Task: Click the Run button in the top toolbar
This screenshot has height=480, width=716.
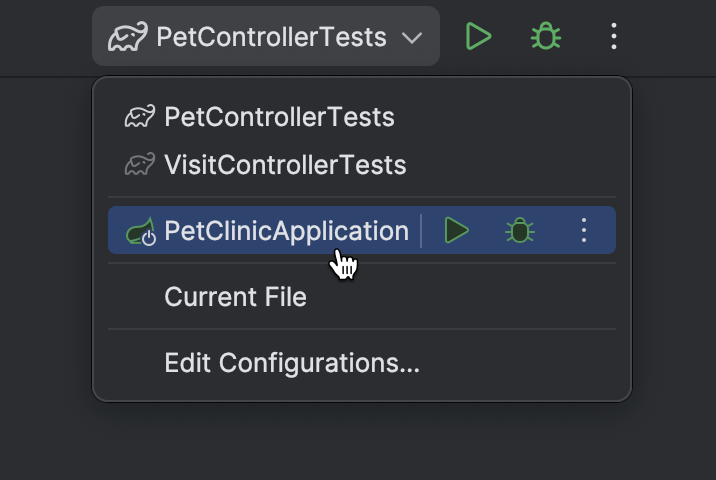Action: tap(478, 37)
